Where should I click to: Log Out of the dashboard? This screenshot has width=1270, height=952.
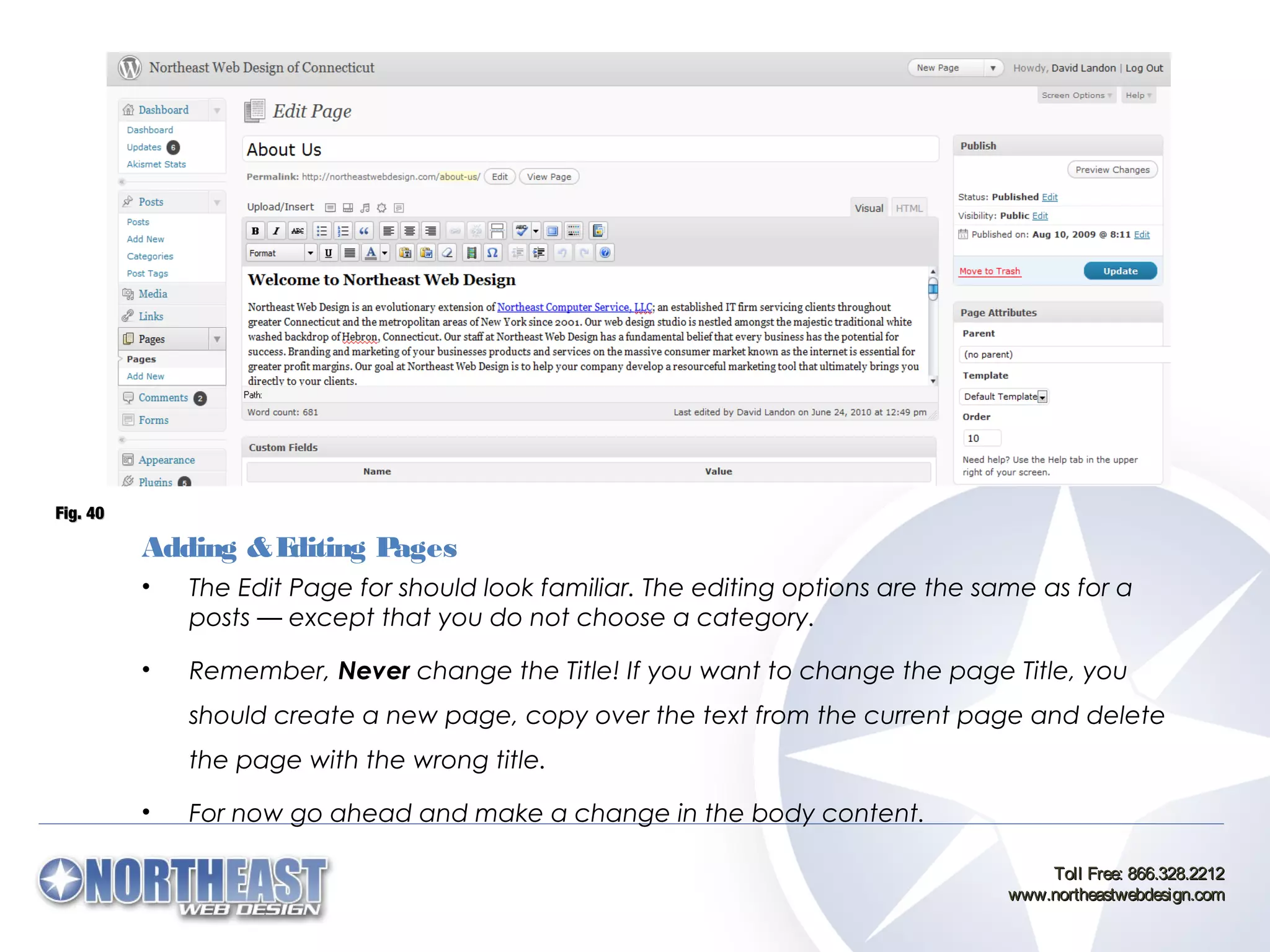point(1144,68)
